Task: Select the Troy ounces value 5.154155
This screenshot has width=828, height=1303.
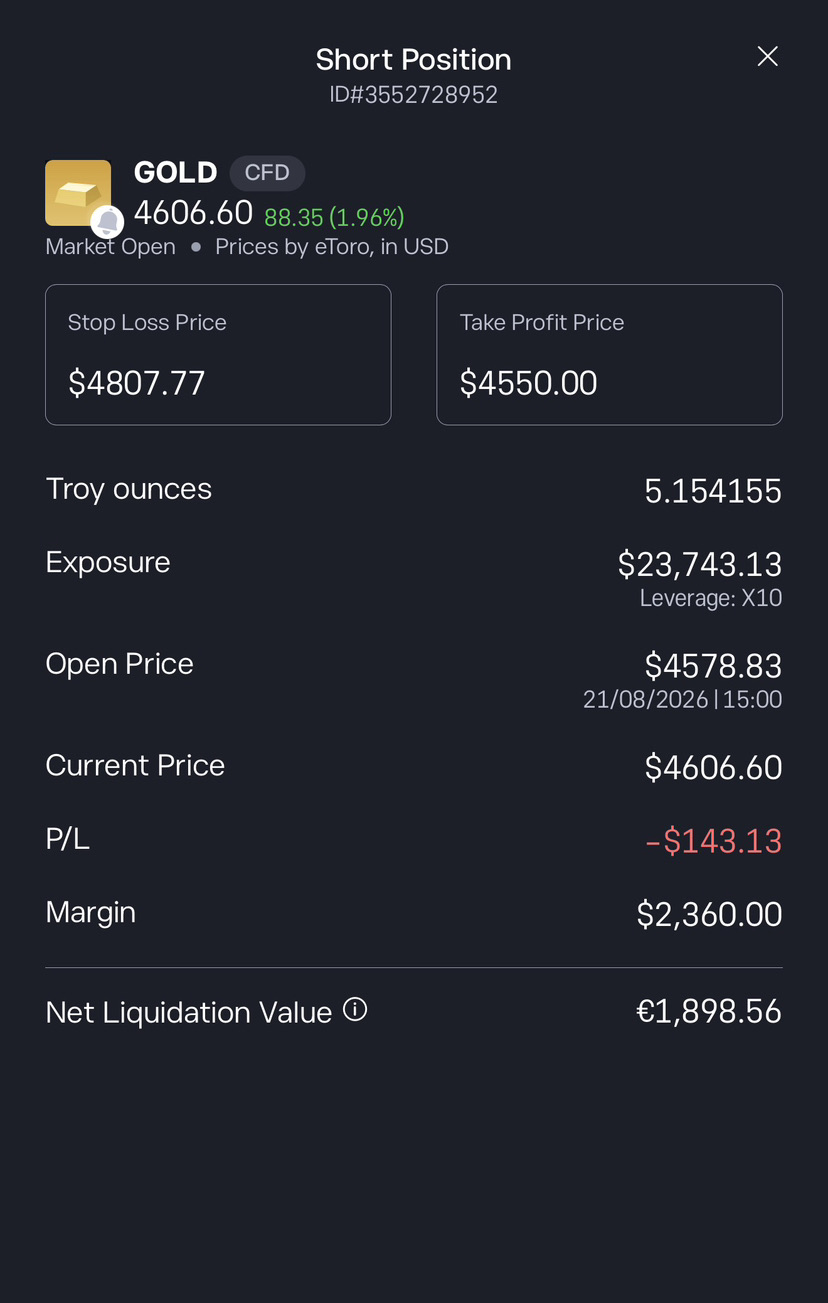Action: [x=713, y=491]
